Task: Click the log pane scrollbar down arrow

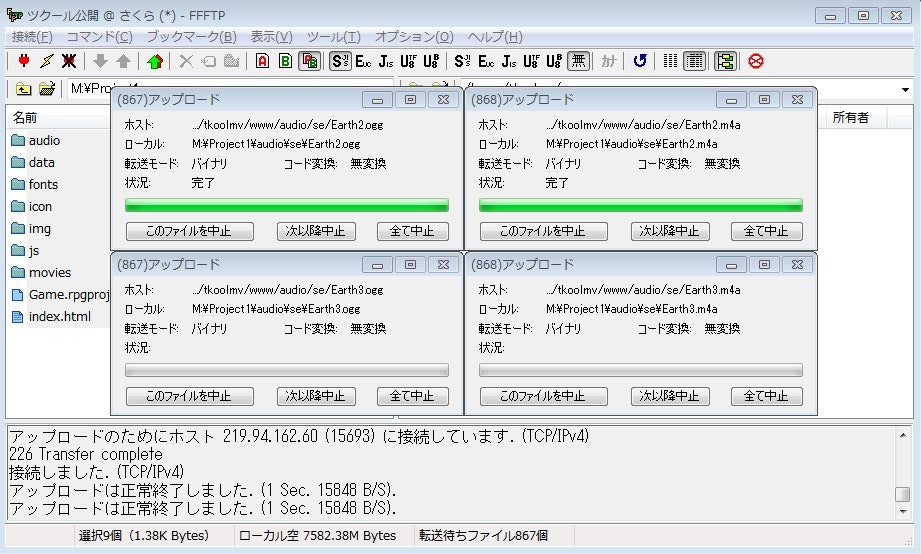Action: point(903,512)
